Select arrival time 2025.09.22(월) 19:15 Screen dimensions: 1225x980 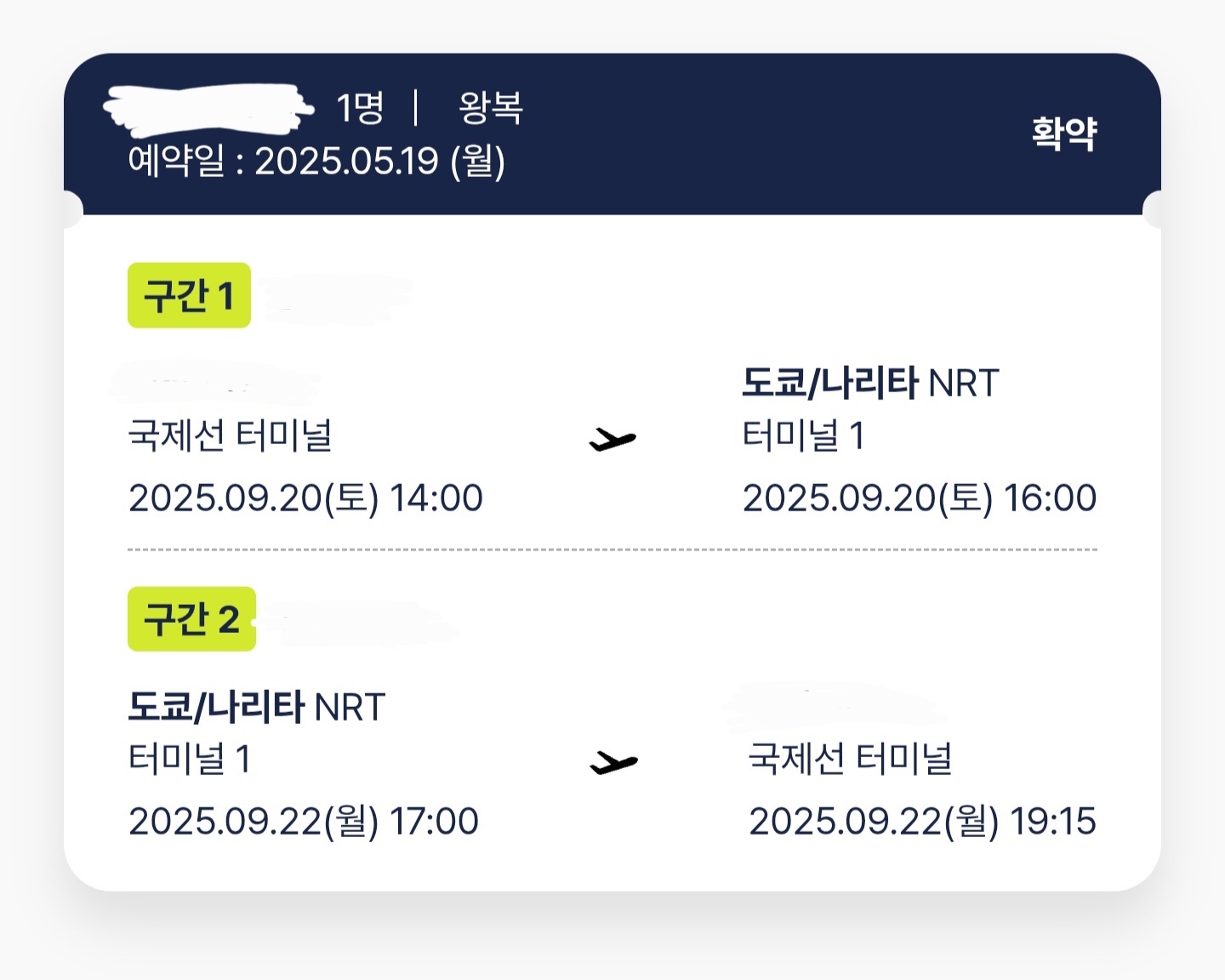pyautogui.click(x=922, y=821)
